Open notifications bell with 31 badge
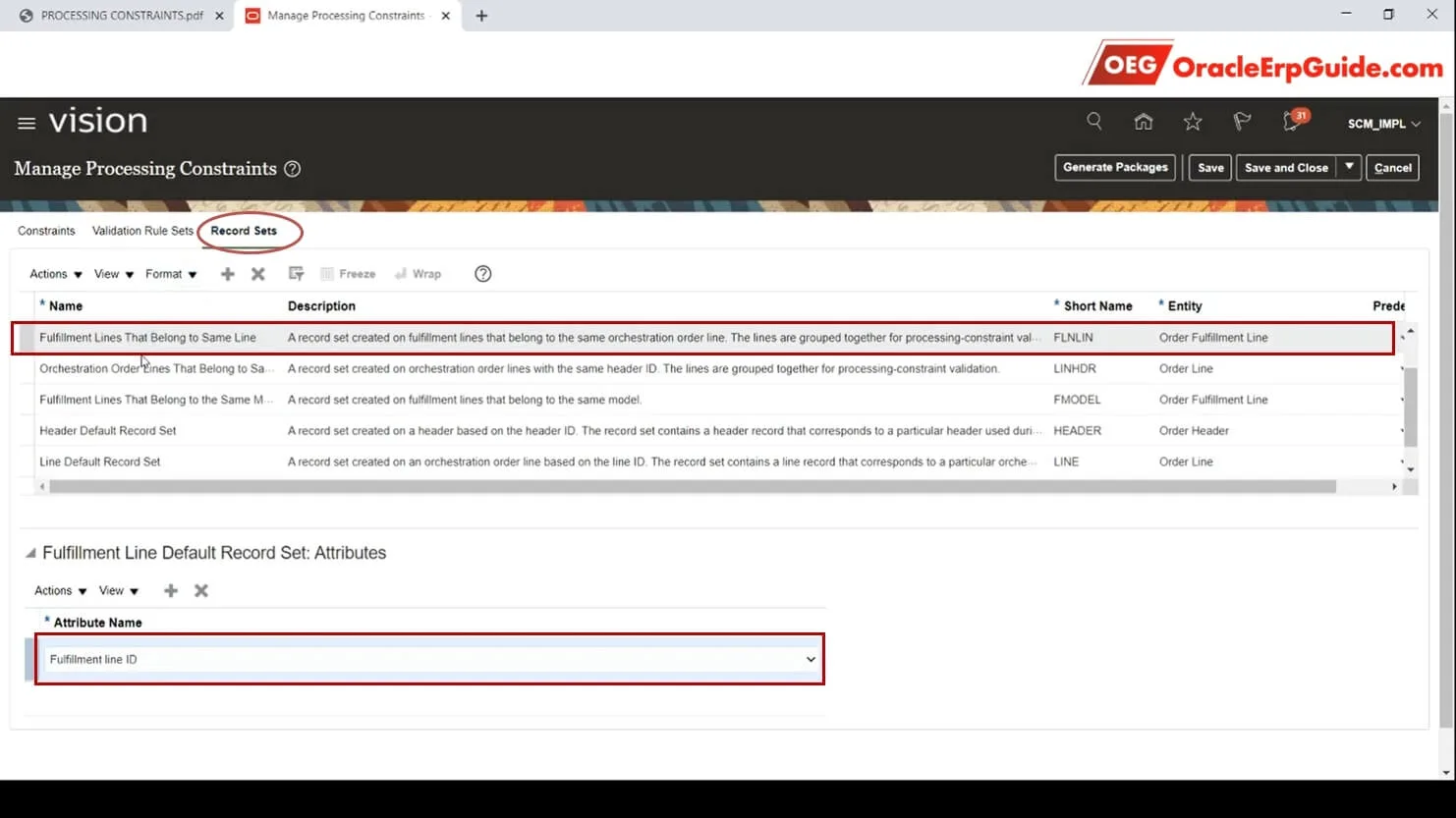 [x=1294, y=121]
